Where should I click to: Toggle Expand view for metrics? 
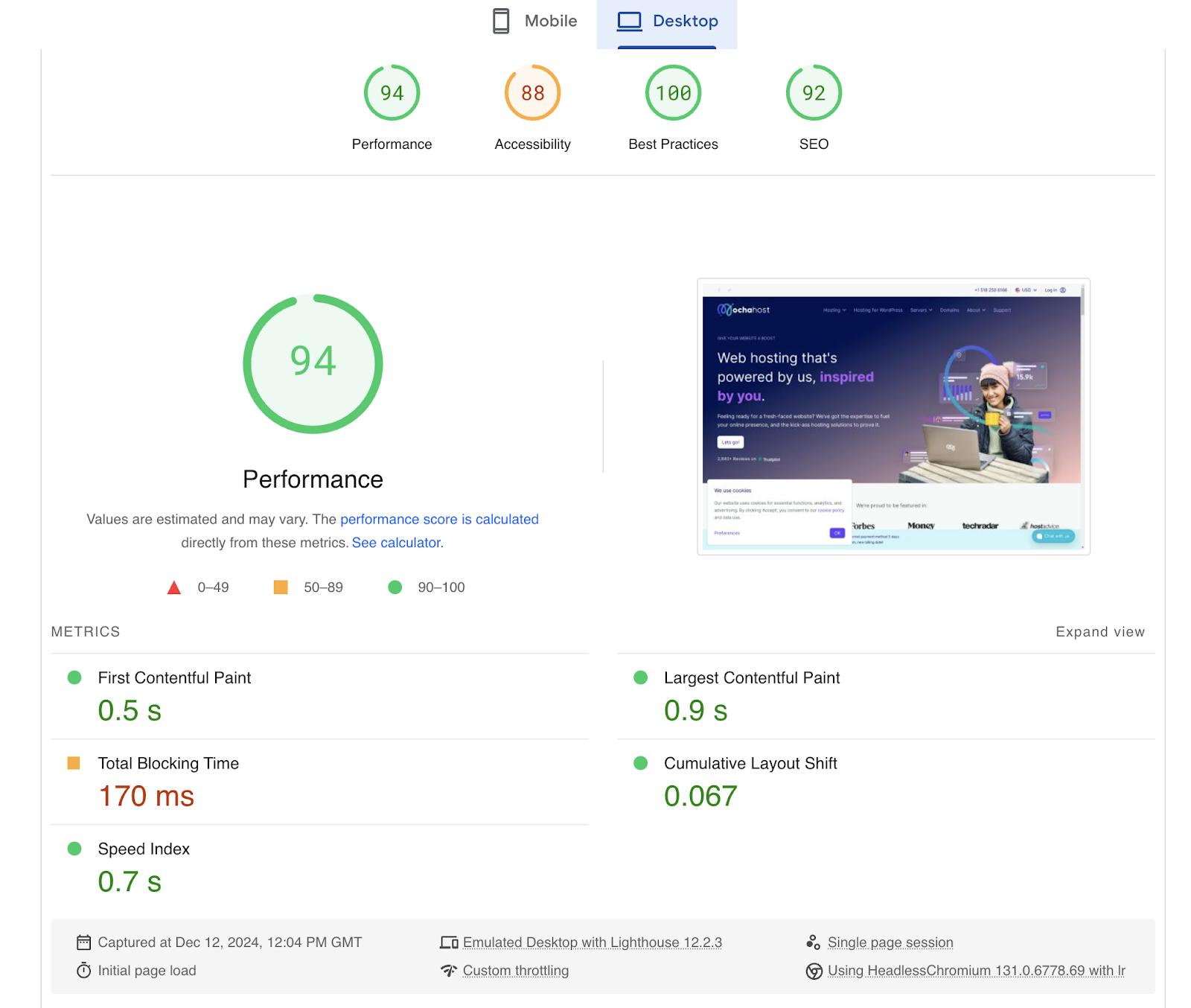tap(1100, 632)
